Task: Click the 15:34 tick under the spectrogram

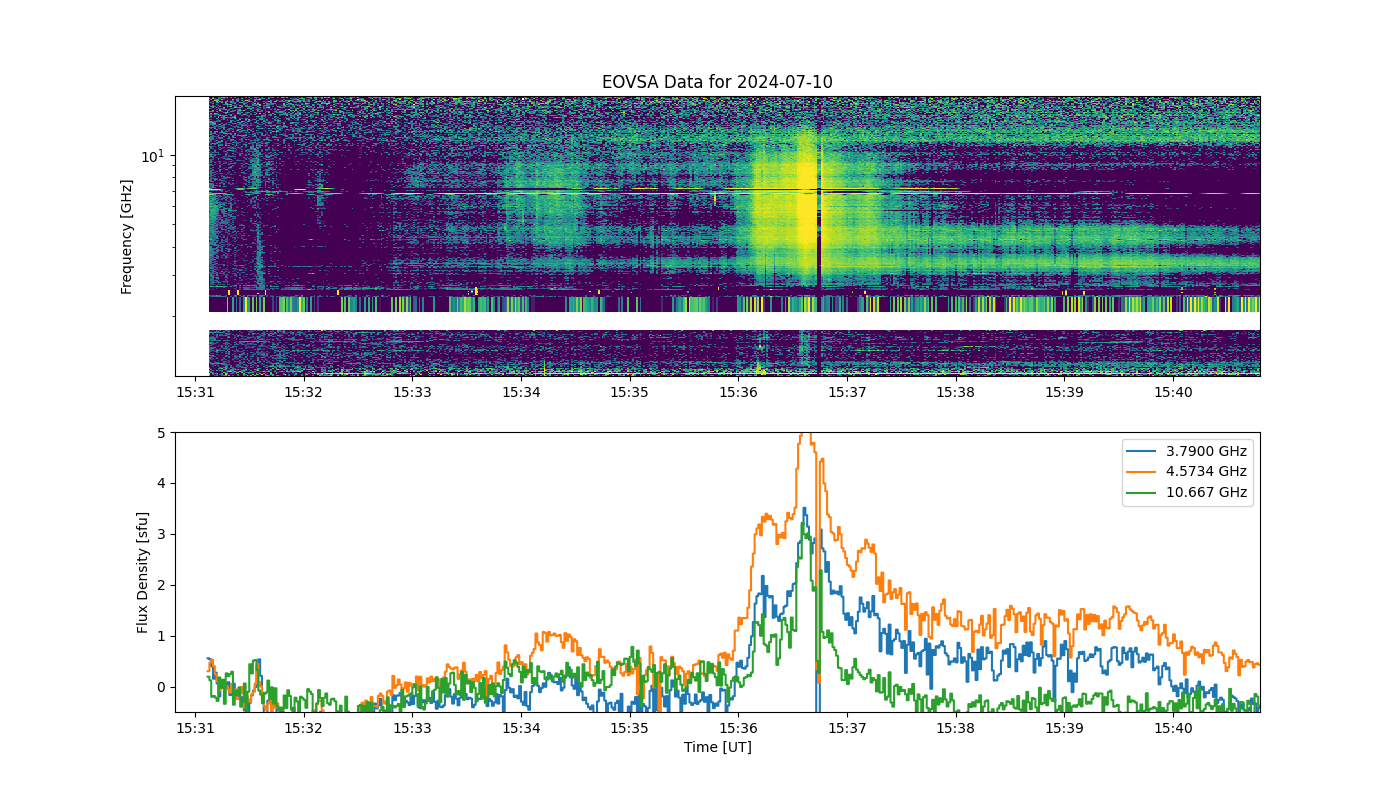Action: [520, 392]
